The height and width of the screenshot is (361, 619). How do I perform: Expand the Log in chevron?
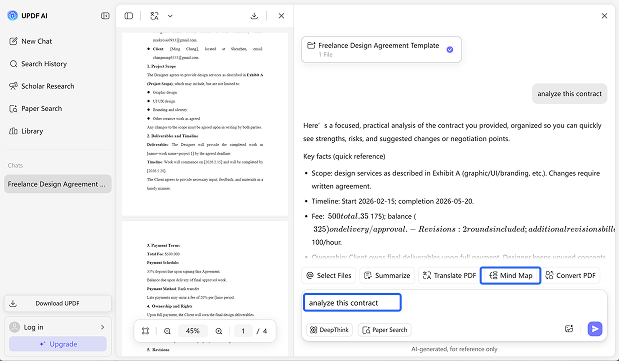[103, 327]
